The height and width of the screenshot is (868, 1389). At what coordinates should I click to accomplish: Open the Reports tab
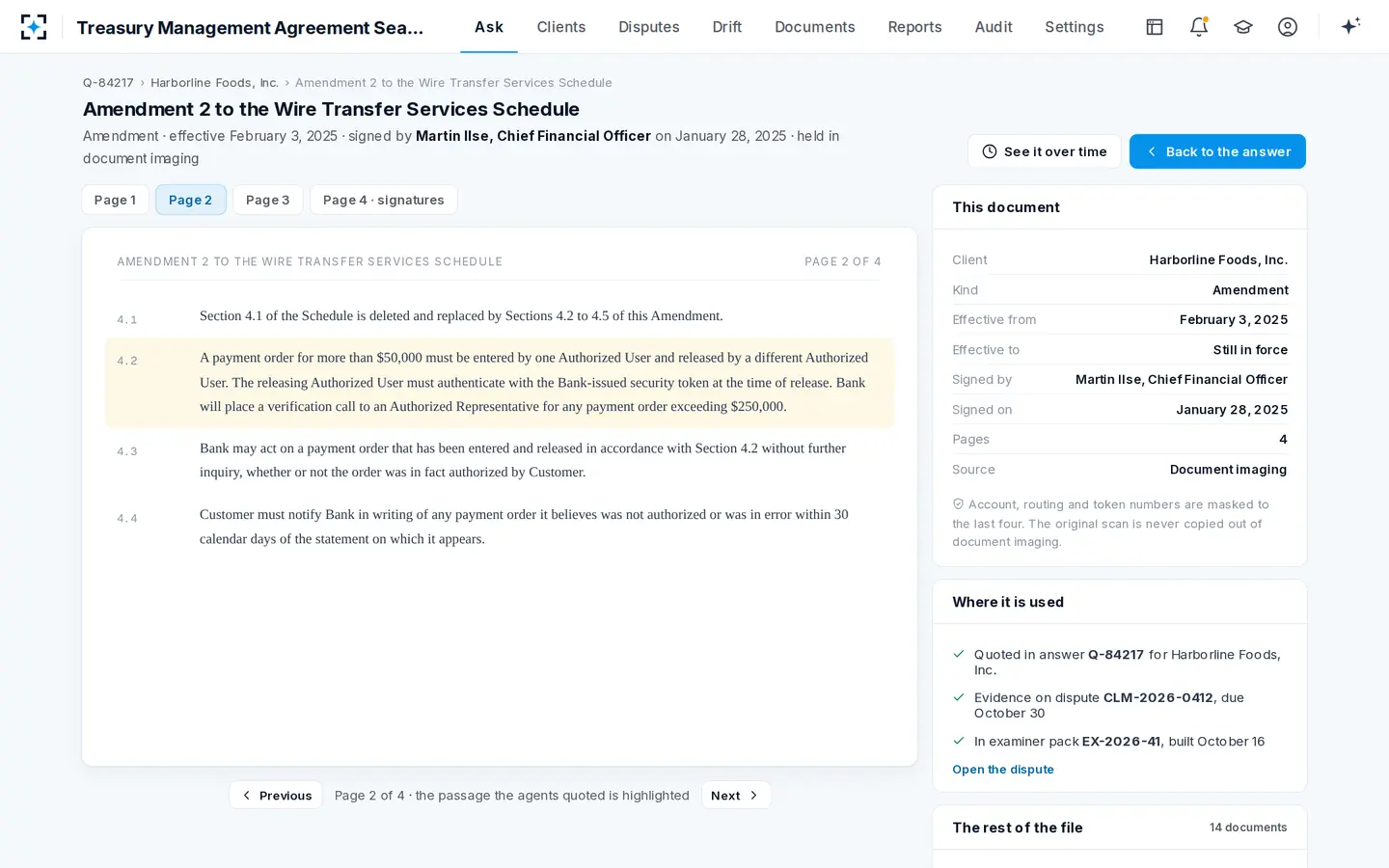pos(914,27)
